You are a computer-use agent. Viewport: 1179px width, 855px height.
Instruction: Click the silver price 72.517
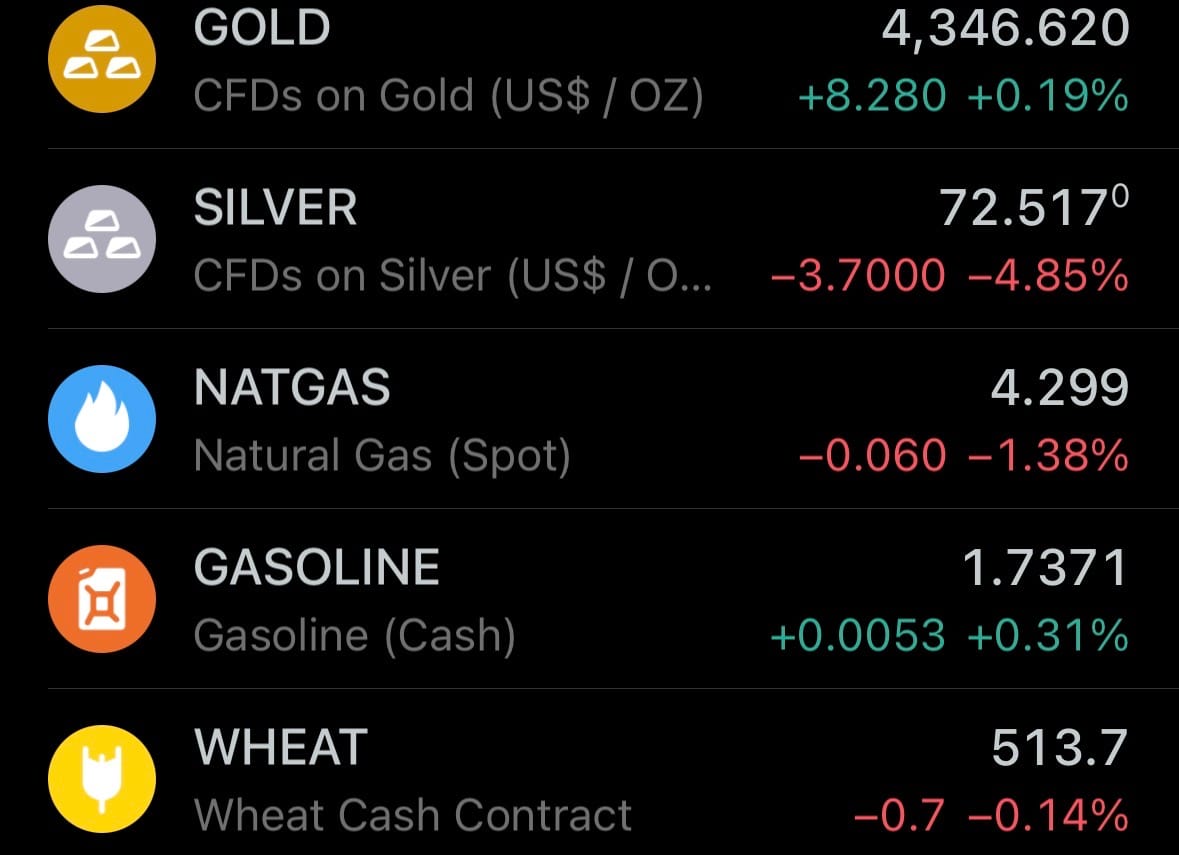tap(1033, 209)
